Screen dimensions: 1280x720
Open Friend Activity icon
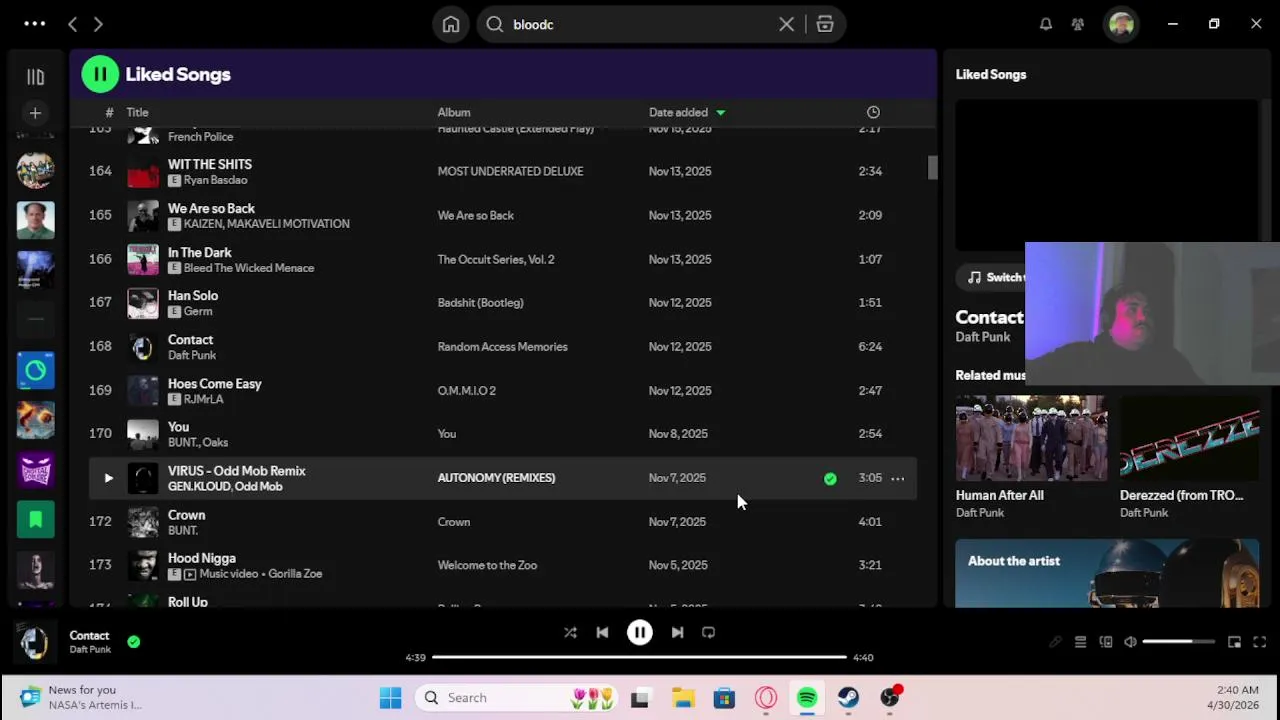coord(1078,24)
